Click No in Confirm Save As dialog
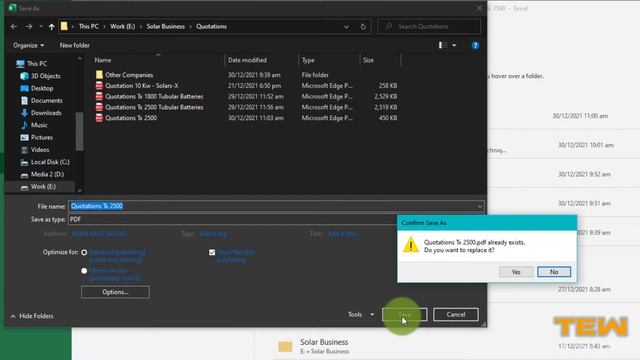 coord(554,272)
